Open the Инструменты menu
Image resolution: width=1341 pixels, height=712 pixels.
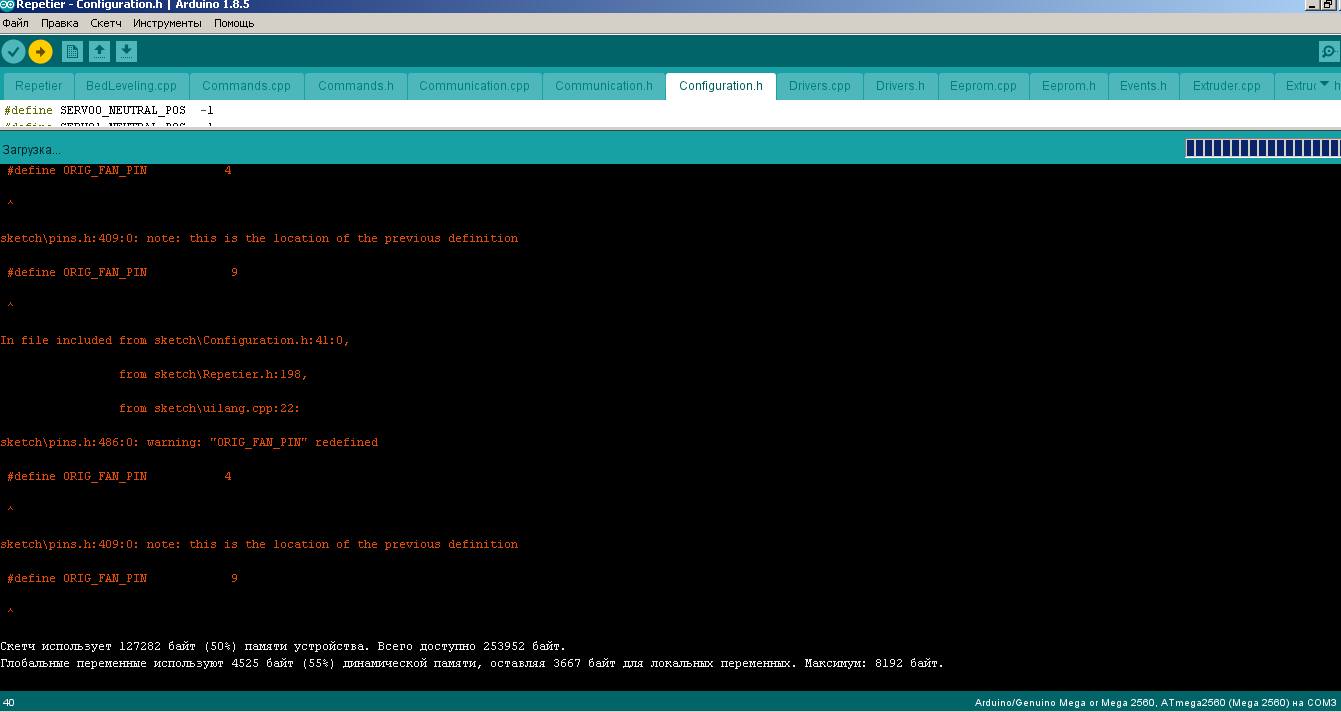(x=167, y=23)
